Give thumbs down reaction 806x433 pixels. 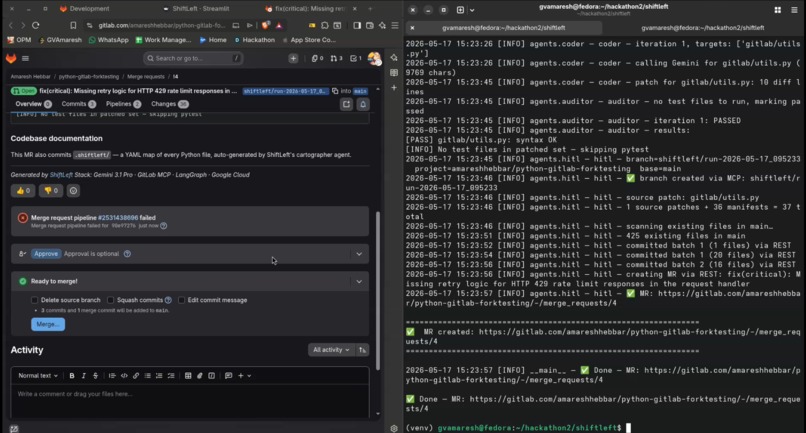coord(50,191)
